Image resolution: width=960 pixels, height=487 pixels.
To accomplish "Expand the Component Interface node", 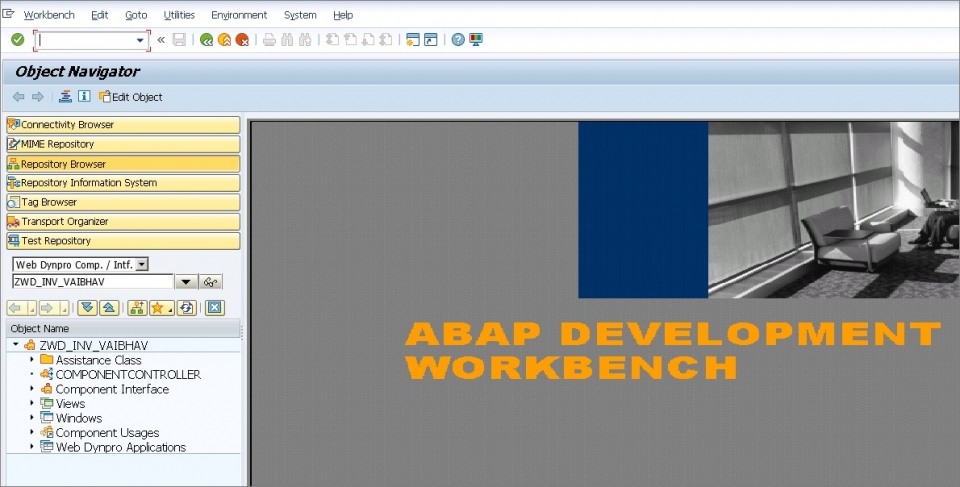I will pos(32,388).
